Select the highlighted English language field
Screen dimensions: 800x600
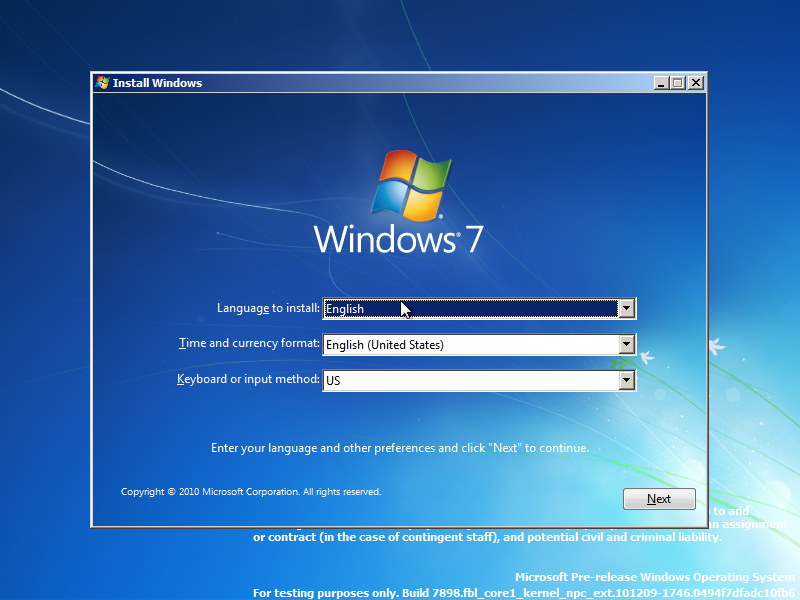(x=470, y=309)
